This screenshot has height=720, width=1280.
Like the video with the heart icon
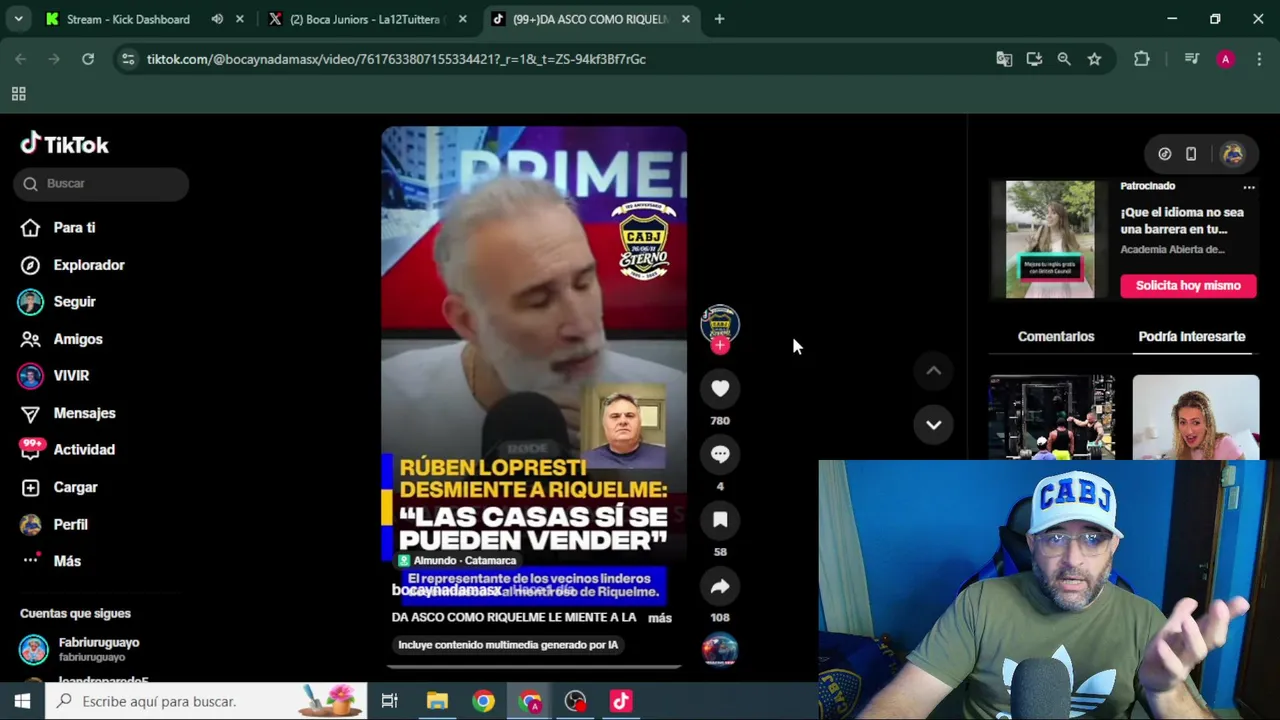pos(720,388)
